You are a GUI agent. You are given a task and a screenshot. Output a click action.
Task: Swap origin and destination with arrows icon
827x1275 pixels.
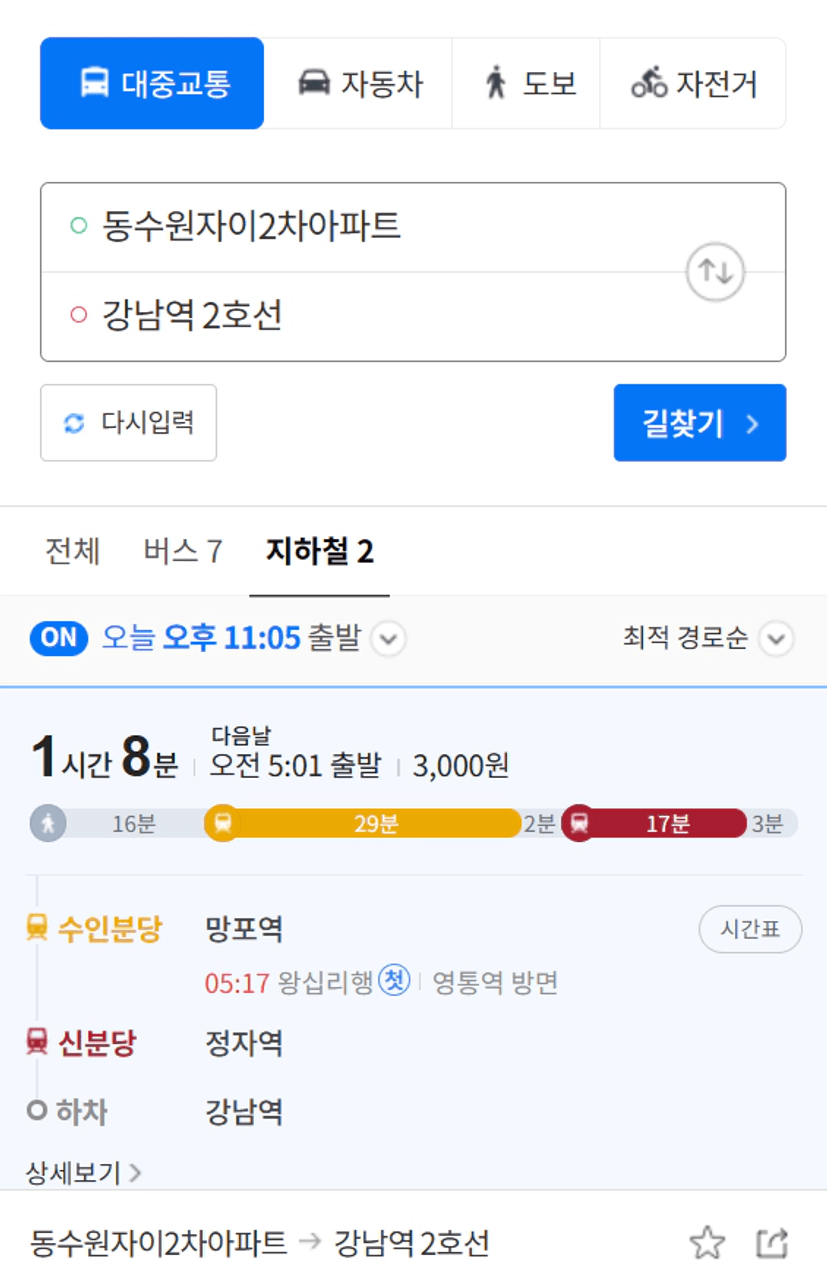[x=715, y=271]
